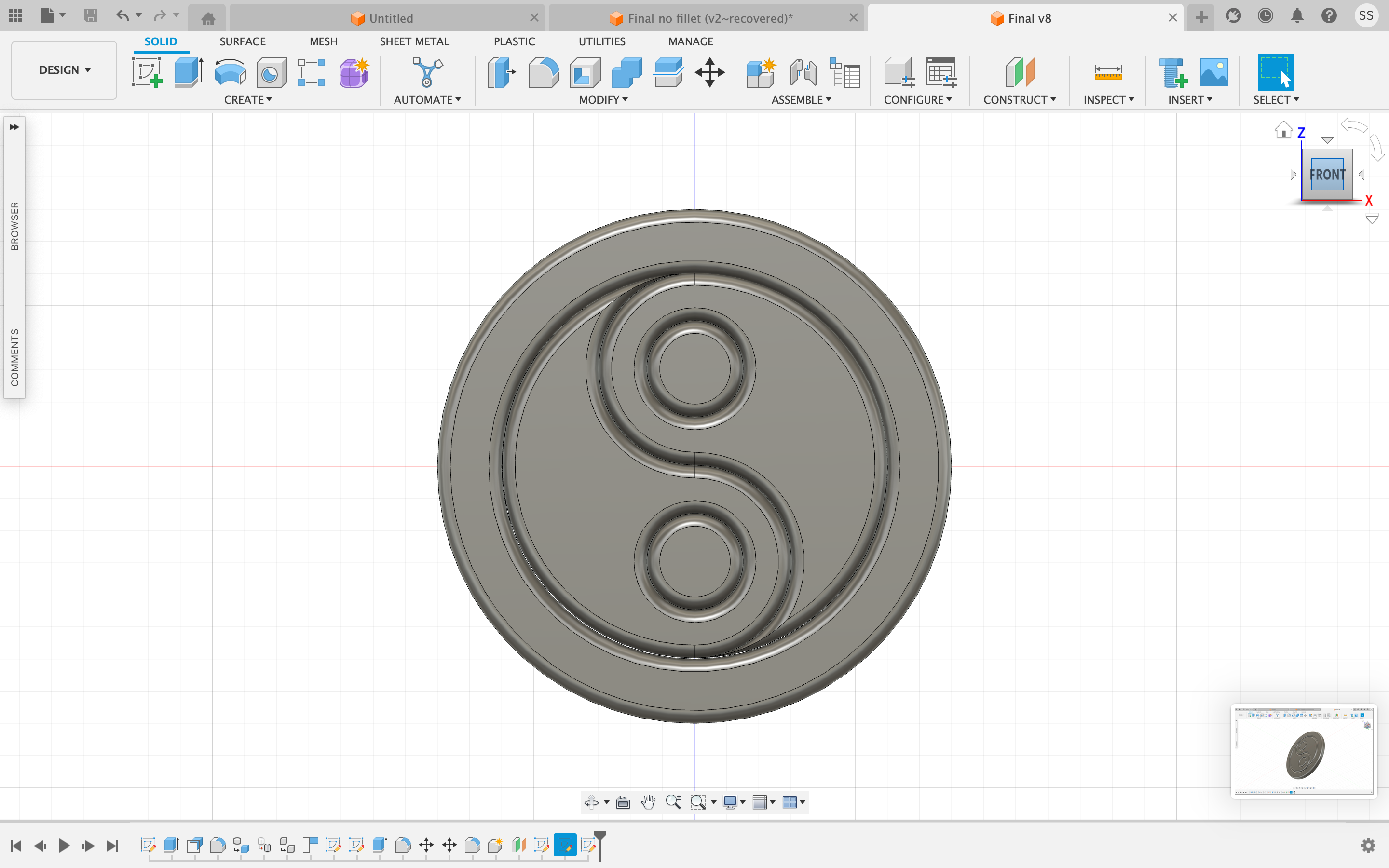The width and height of the screenshot is (1389, 868).
Task: Select the Extrude tool
Action: (x=189, y=72)
